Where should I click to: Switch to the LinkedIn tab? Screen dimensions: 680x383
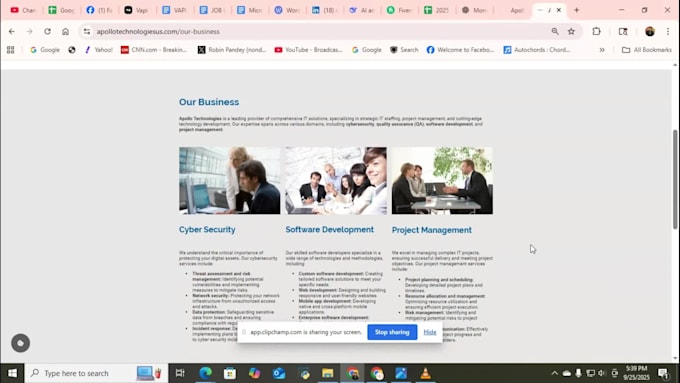pos(324,10)
